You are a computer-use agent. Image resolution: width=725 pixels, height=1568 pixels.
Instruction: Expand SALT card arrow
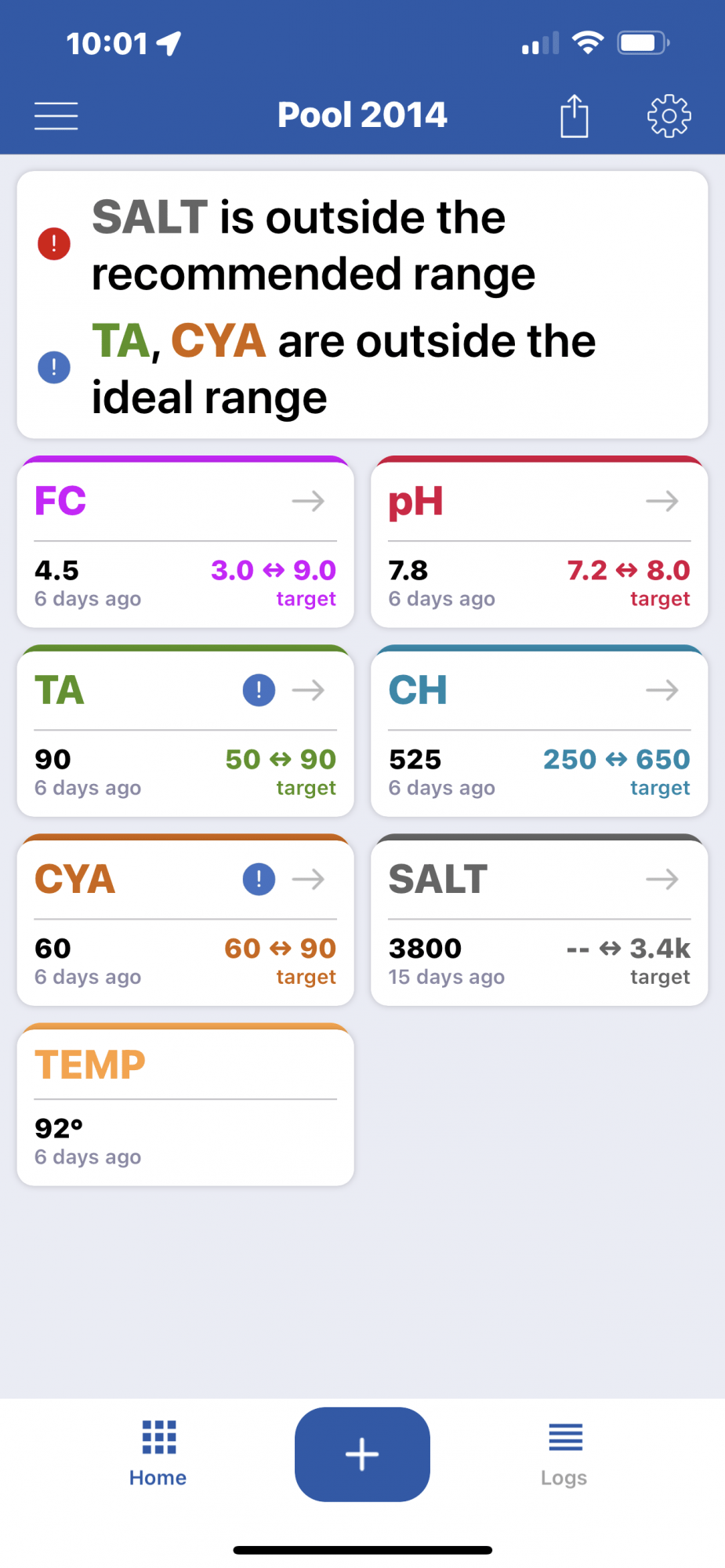662,879
